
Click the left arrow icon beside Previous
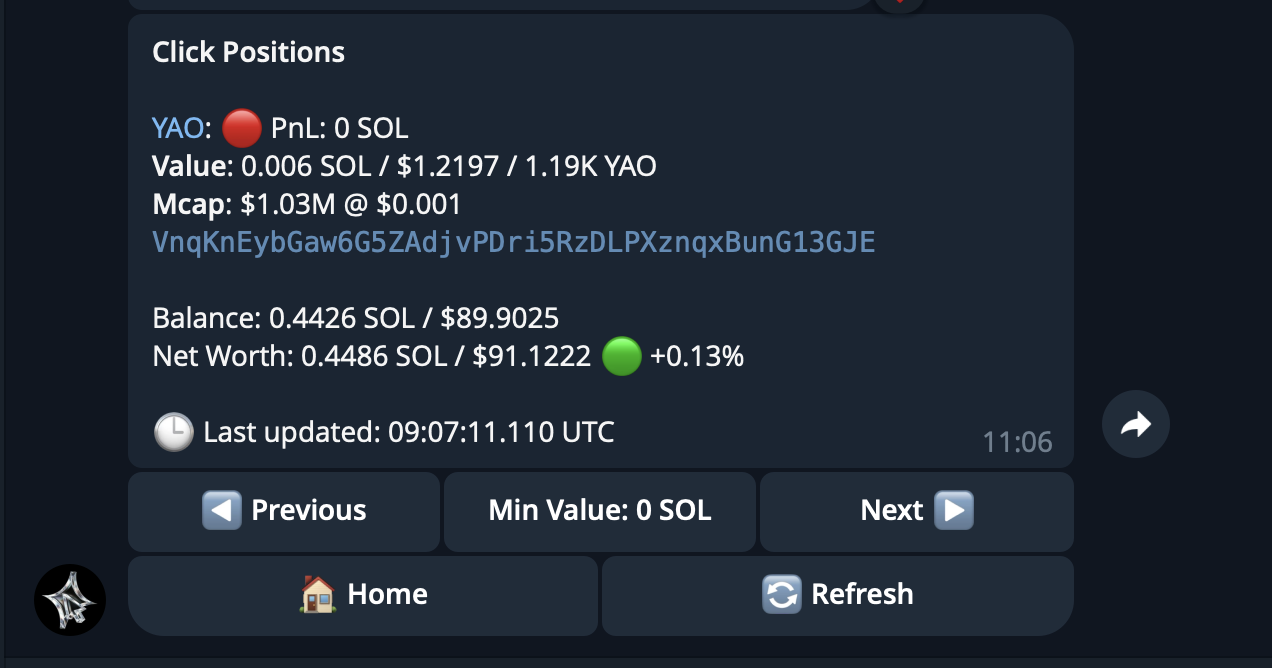pyautogui.click(x=221, y=510)
